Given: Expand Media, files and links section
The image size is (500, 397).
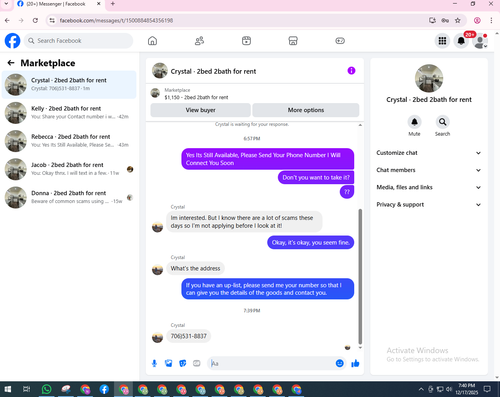Looking at the screenshot, I should tap(429, 187).
